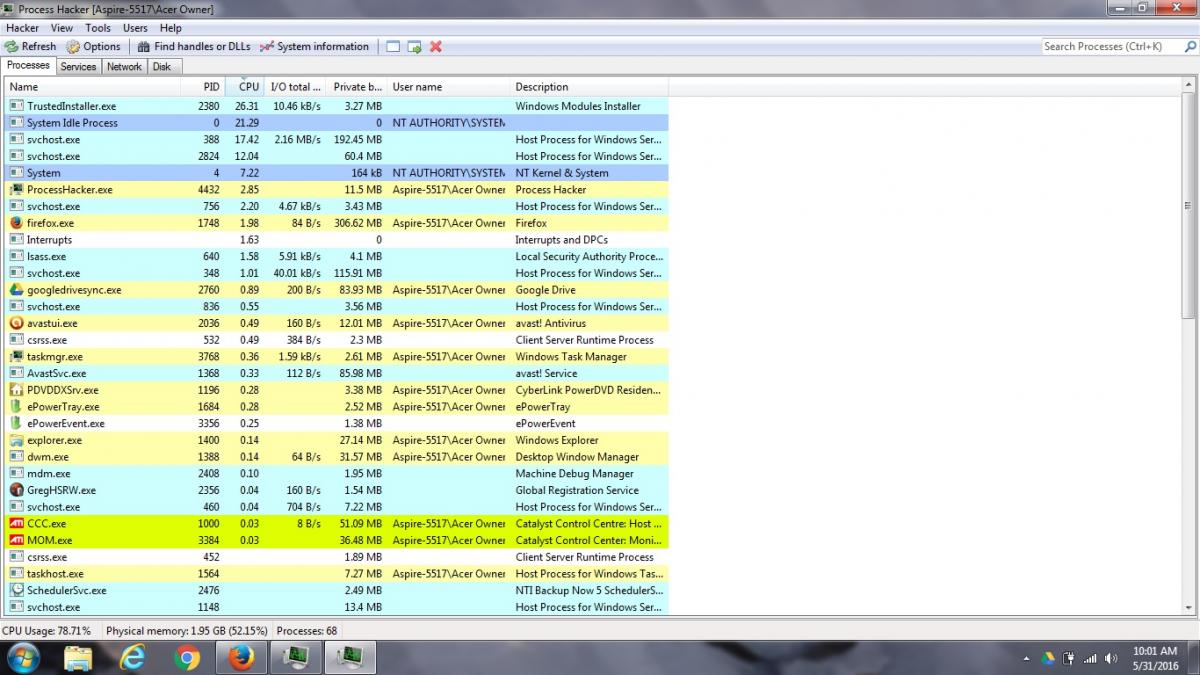Screen dimensions: 1200x675
Task: Click the "Physical memory: 1.95 GB" status entry
Action: click(187, 631)
